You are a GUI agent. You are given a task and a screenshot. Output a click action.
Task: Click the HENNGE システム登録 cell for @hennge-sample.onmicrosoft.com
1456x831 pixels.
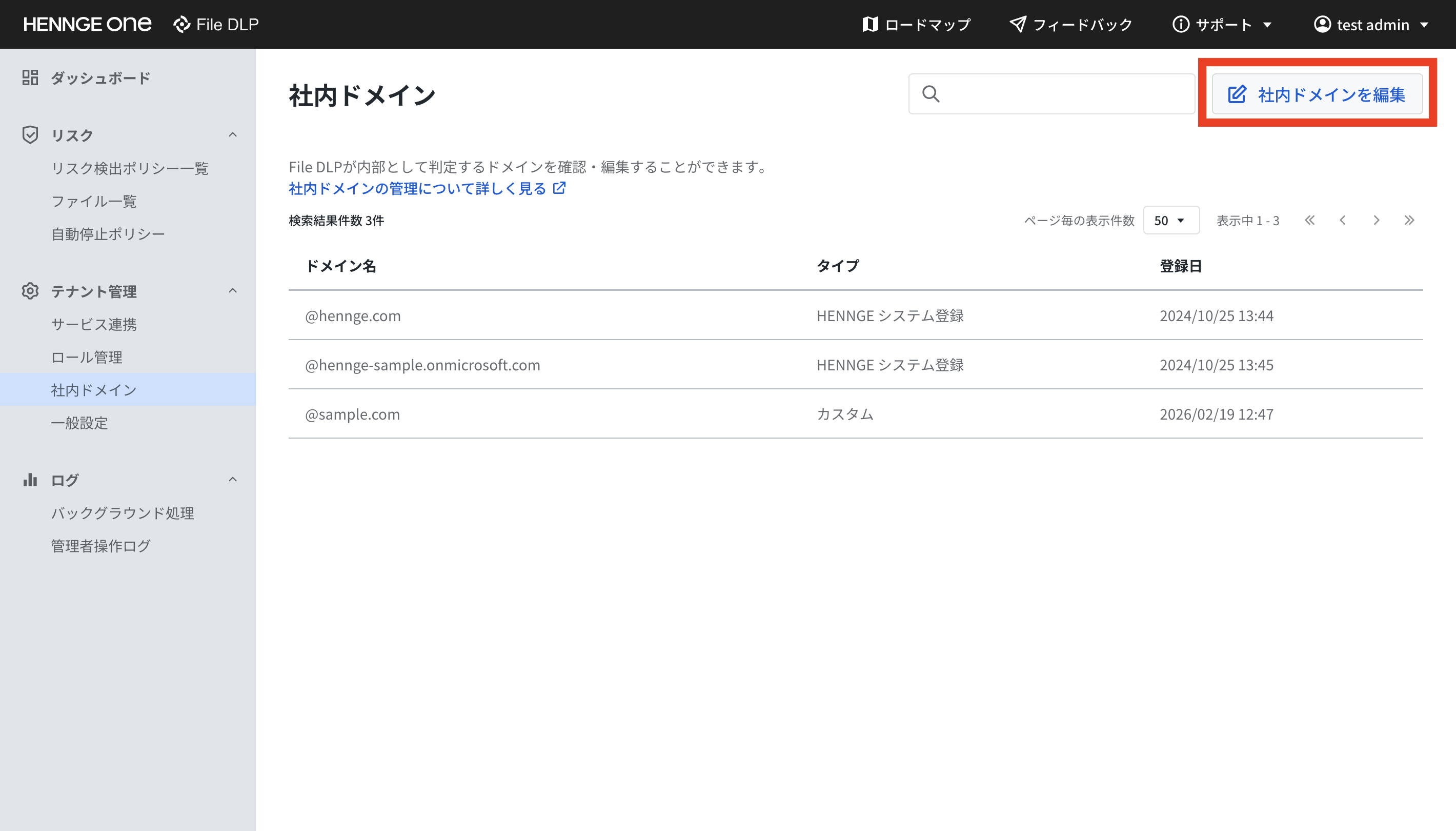click(890, 365)
